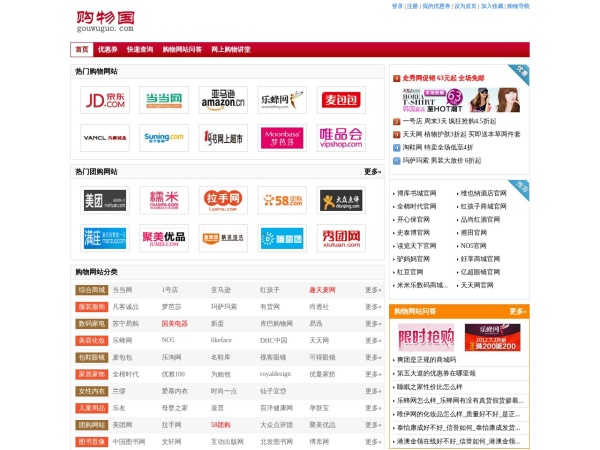
Task: Click the 乐蜂网 满200返200 banner
Action: 492,338
